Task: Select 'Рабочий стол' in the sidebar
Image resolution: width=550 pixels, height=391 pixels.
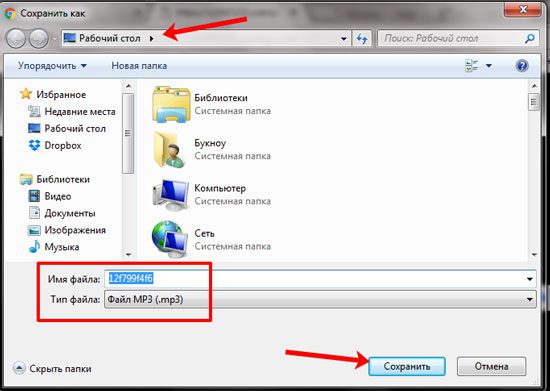Action: click(x=75, y=128)
